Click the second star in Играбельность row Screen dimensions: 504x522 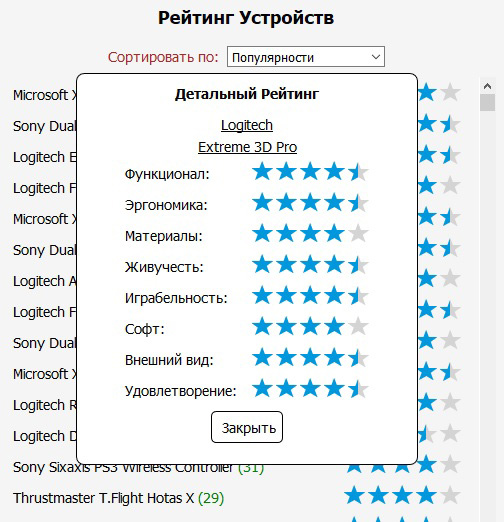point(286,296)
